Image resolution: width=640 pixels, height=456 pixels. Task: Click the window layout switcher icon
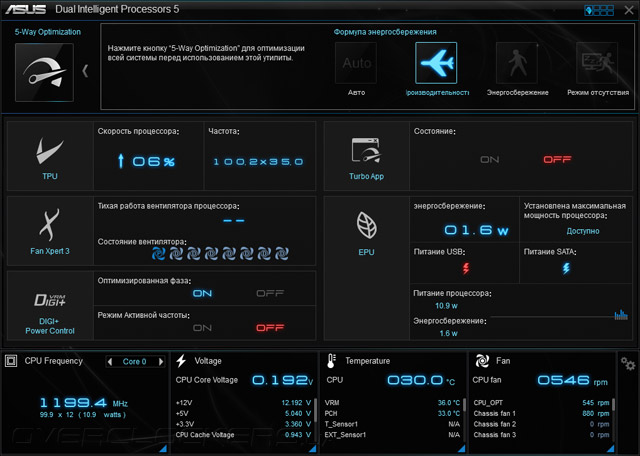(x=599, y=10)
